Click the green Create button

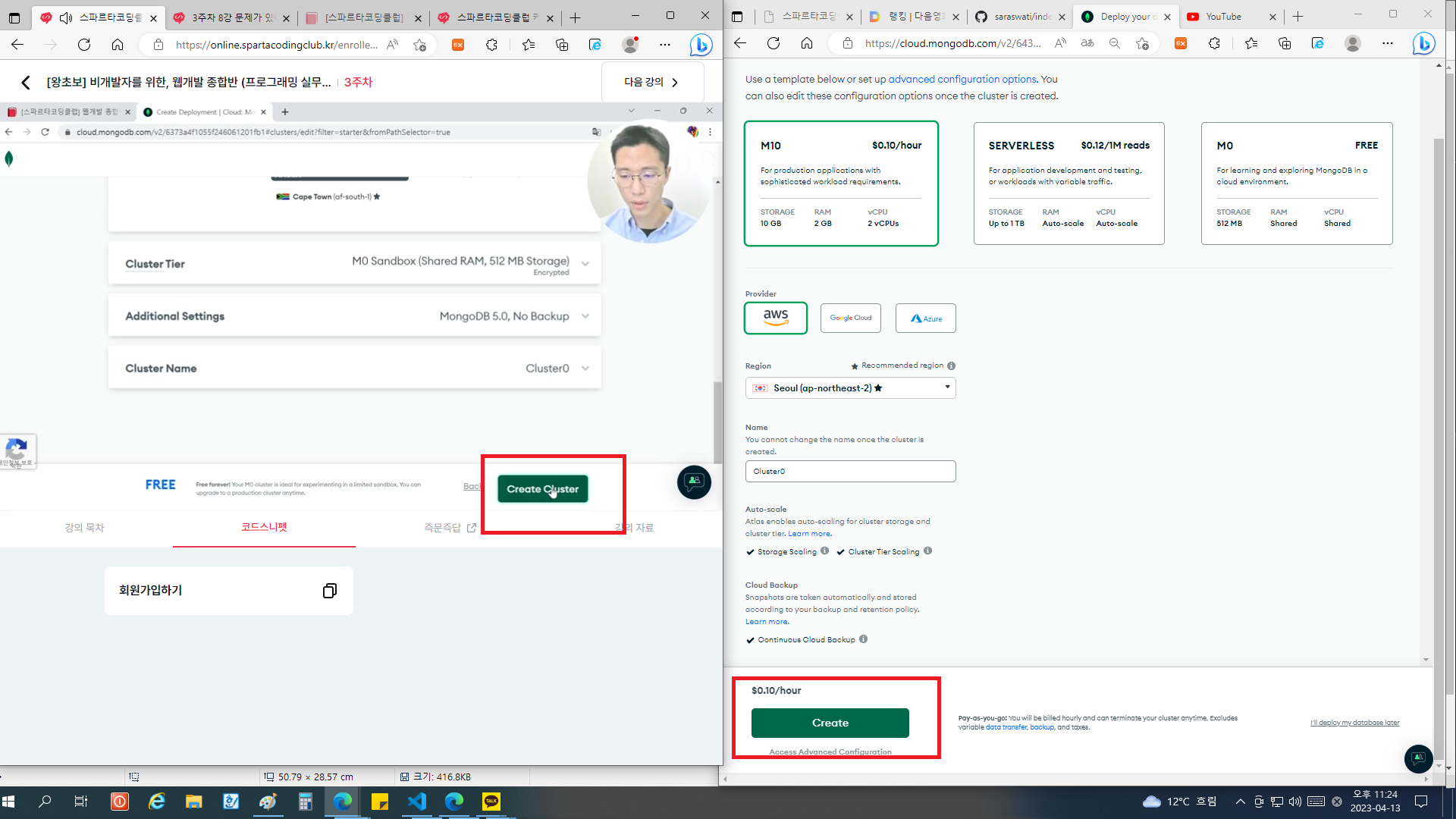click(830, 723)
